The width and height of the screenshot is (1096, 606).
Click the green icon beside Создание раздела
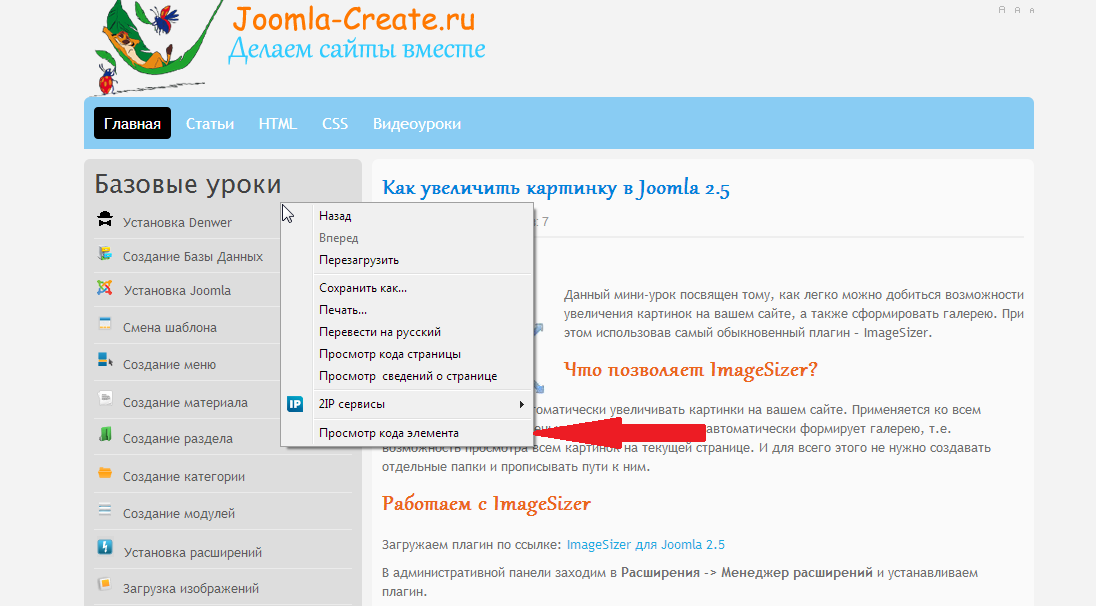[x=105, y=435]
